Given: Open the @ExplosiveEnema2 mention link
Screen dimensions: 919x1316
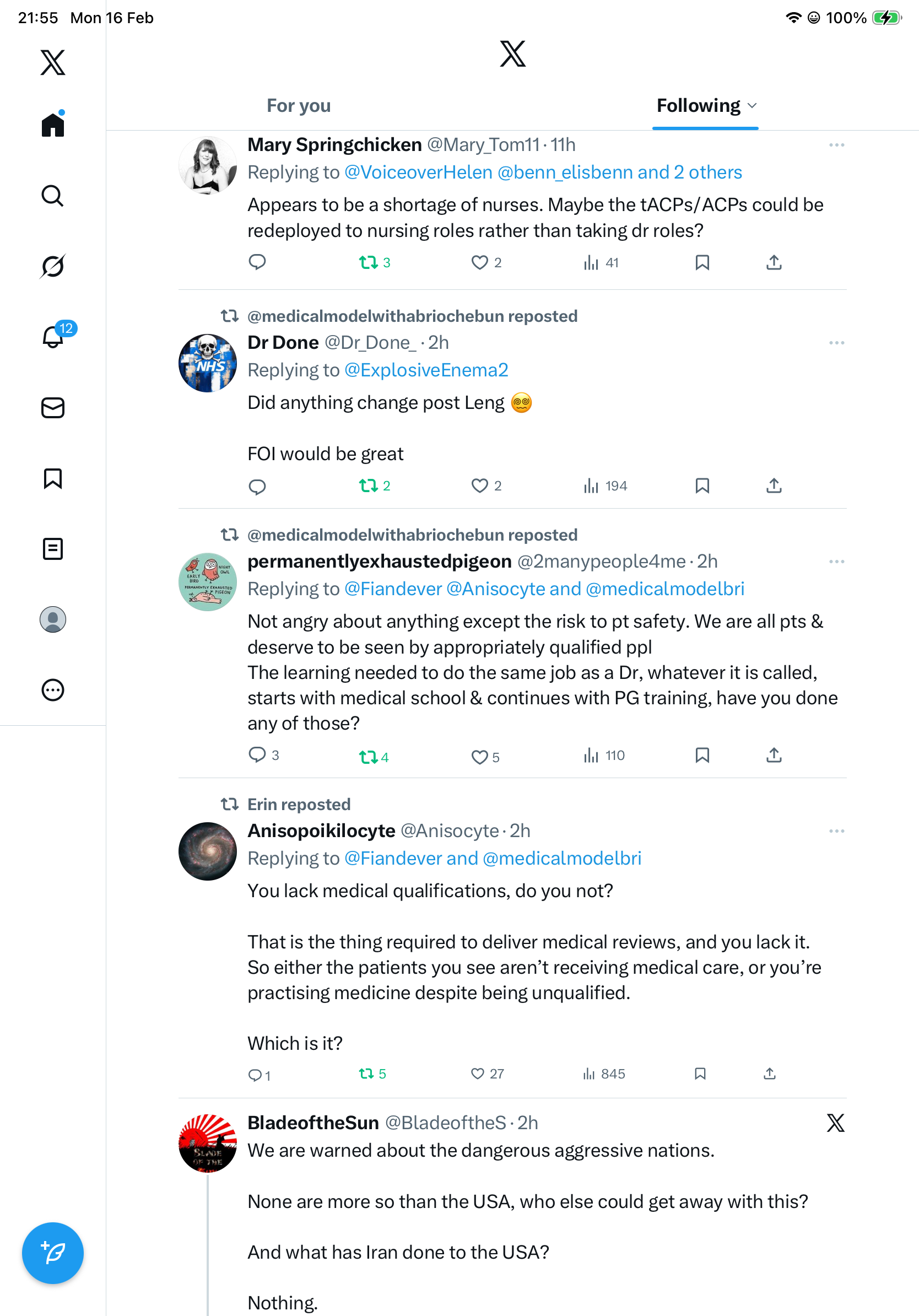Looking at the screenshot, I should [426, 370].
